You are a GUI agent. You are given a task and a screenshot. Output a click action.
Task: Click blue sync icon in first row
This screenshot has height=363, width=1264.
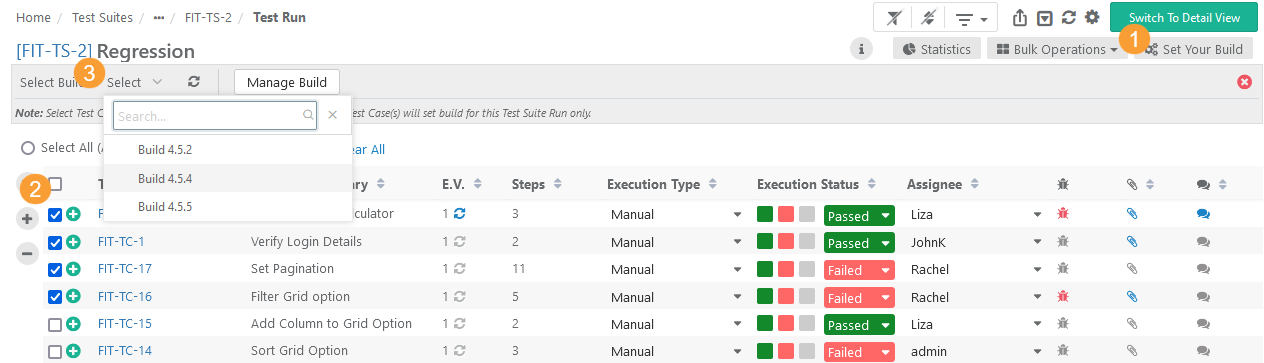pos(460,214)
